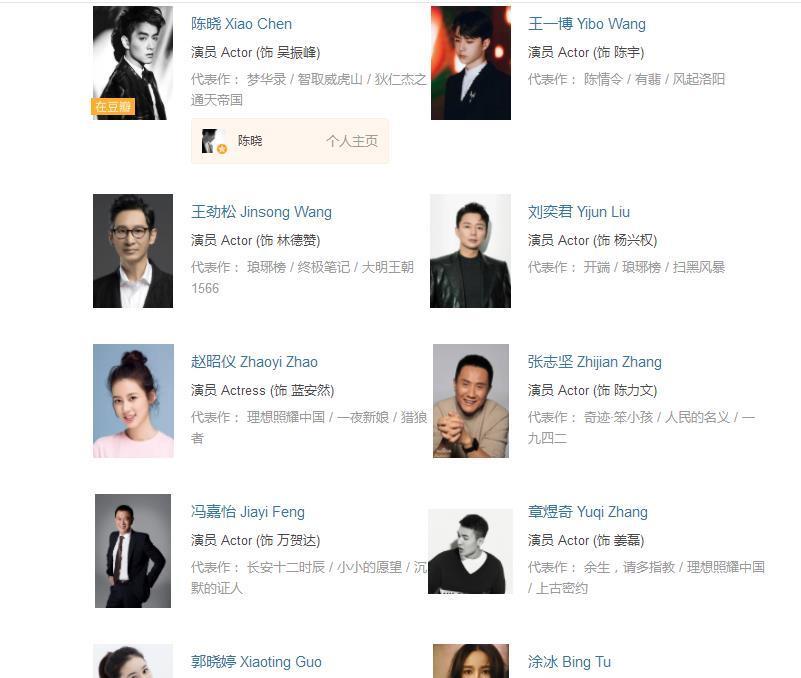Click 王一博 Yibo Wang name link
The width and height of the screenshot is (801, 678).
(586, 24)
